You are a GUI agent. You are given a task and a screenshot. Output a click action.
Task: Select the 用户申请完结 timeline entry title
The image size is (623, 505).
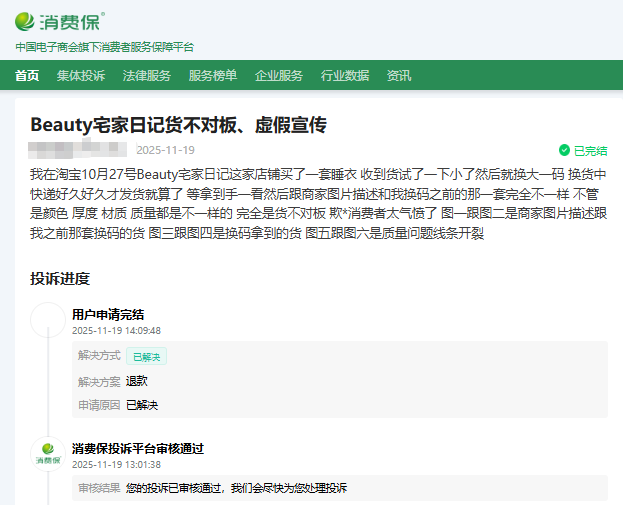[x=108, y=314]
